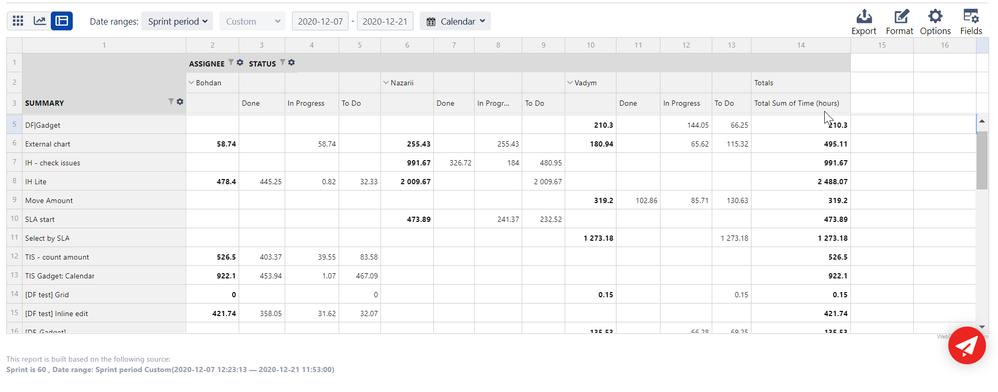Image resolution: width=998 pixels, height=392 pixels.
Task: Filter the ASSIGNEE field with funnel icon
Action: point(231,63)
